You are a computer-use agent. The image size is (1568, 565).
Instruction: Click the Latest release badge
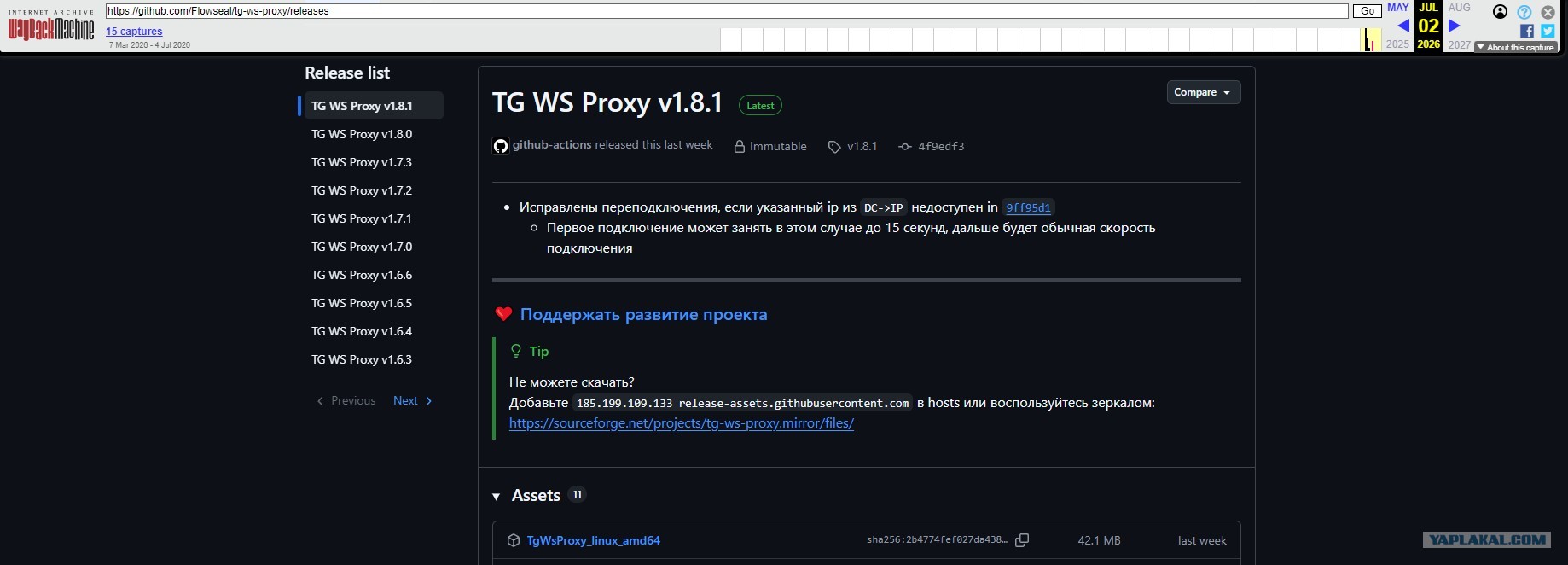(x=760, y=106)
